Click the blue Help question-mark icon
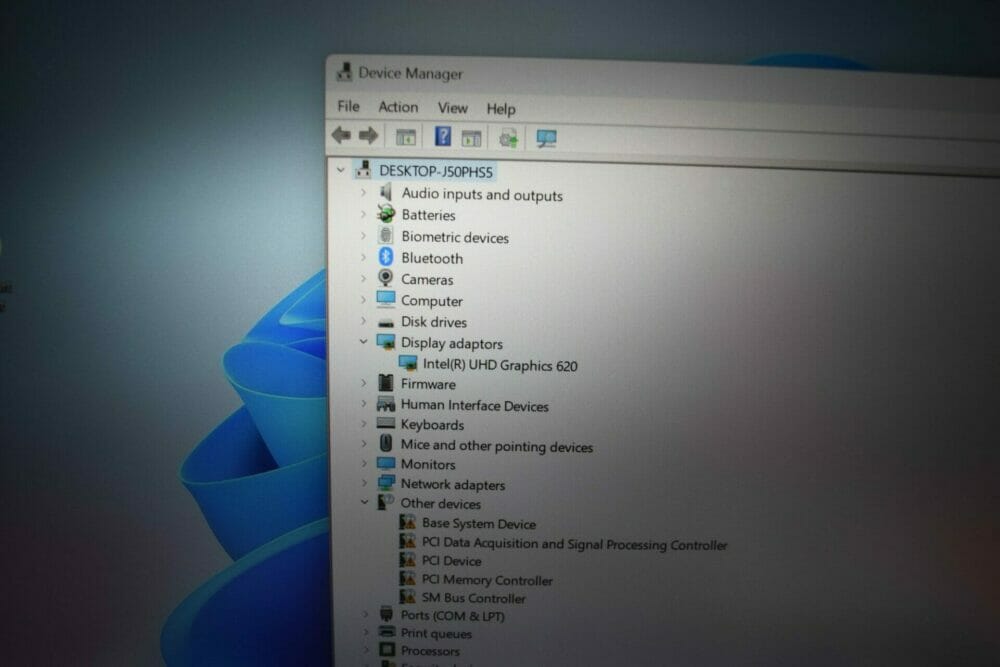Screen dimensions: 1000x667 [x=443, y=136]
